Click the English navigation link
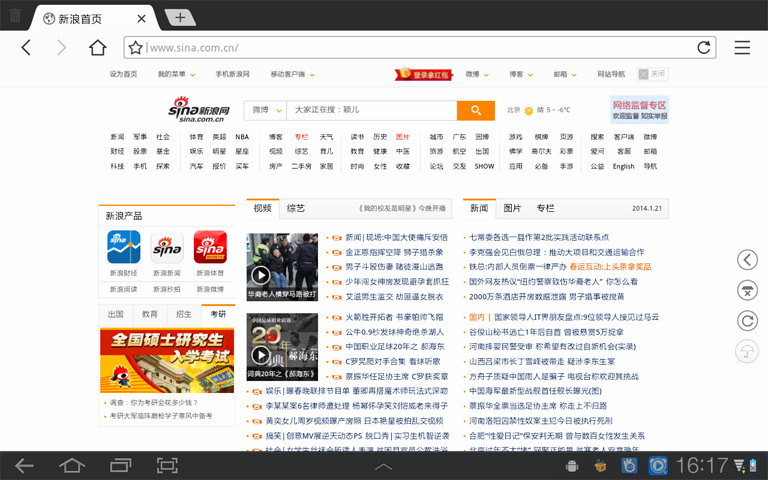This screenshot has width=768, height=480. (624, 167)
